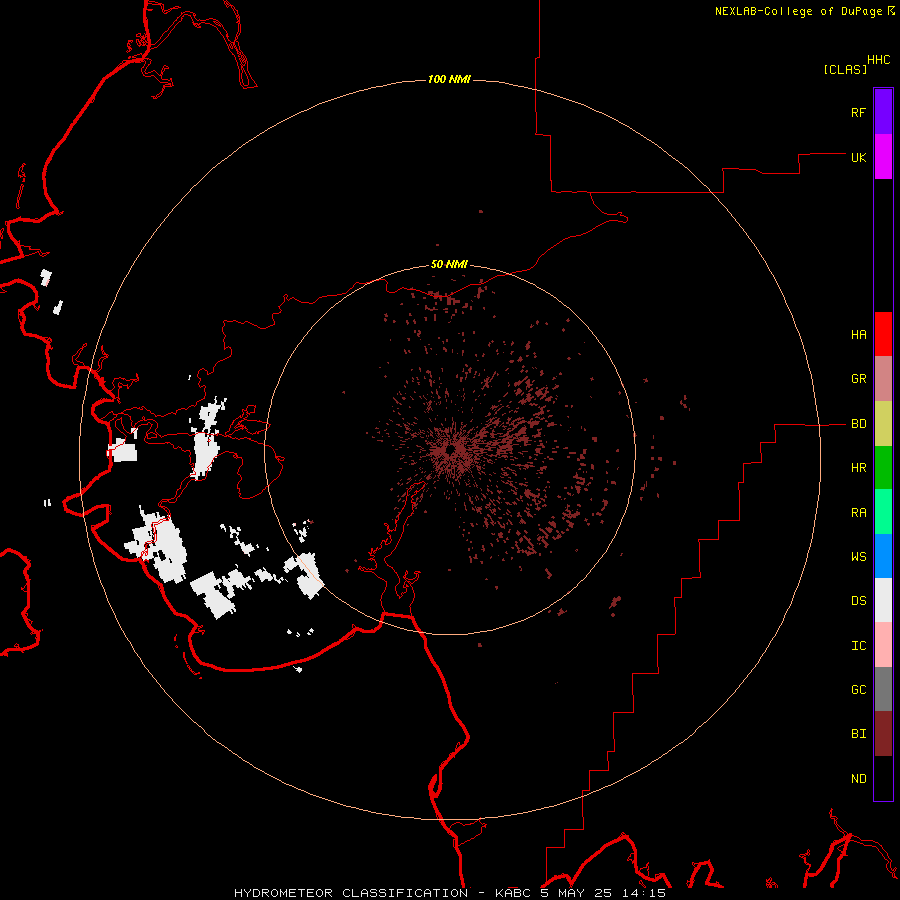Click the KABC station identifier

[513, 893]
